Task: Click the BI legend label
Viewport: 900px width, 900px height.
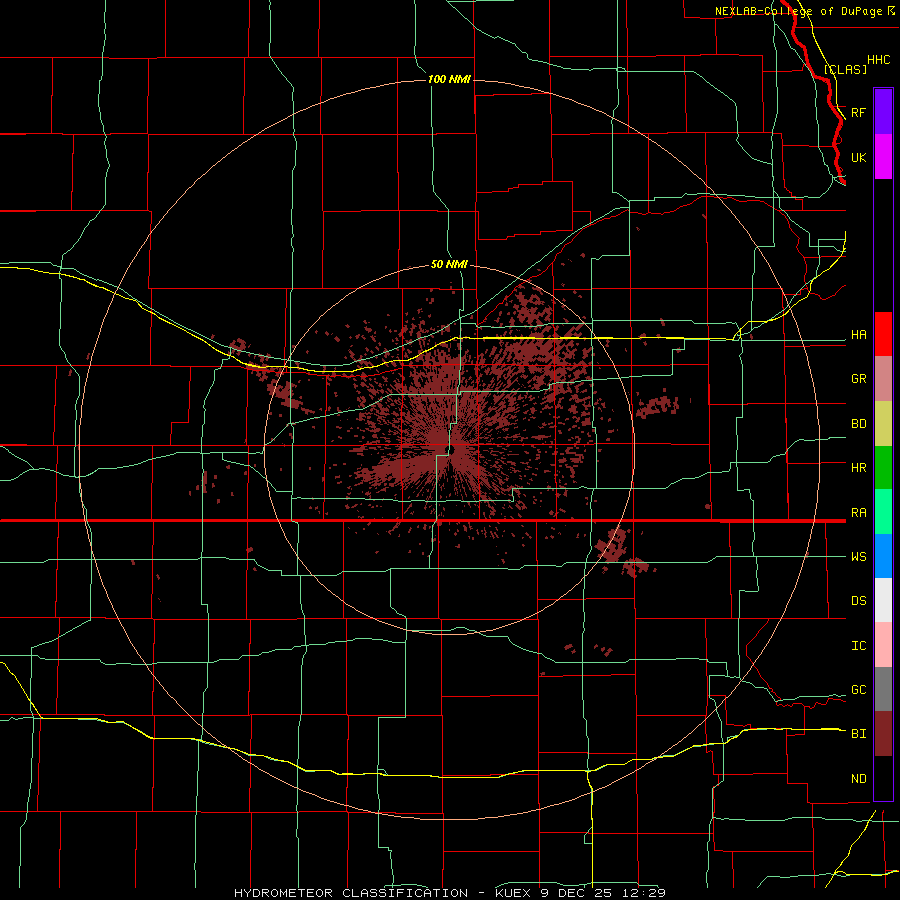Action: 858,734
